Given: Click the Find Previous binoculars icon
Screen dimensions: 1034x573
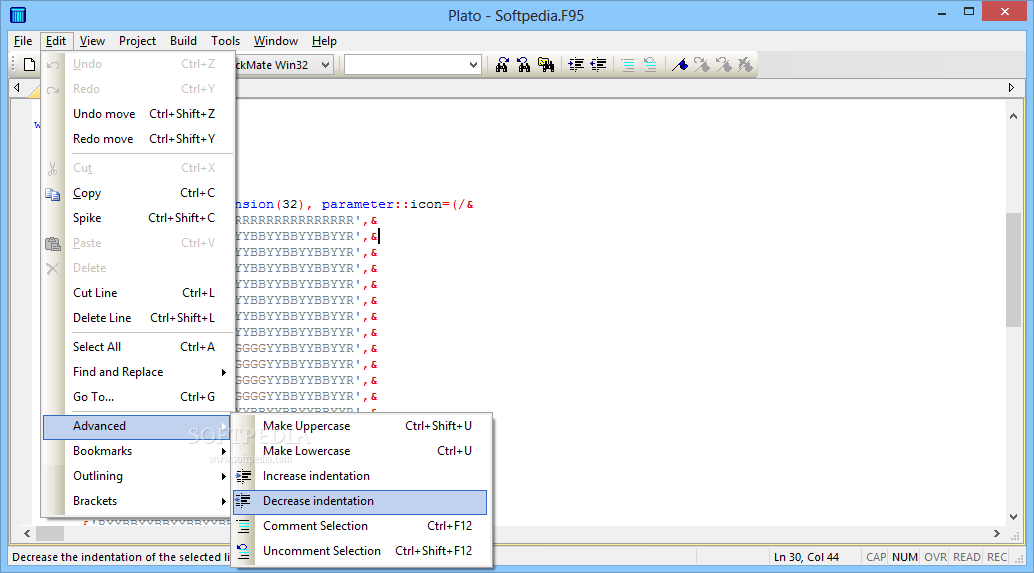Looking at the screenshot, I should (524, 65).
